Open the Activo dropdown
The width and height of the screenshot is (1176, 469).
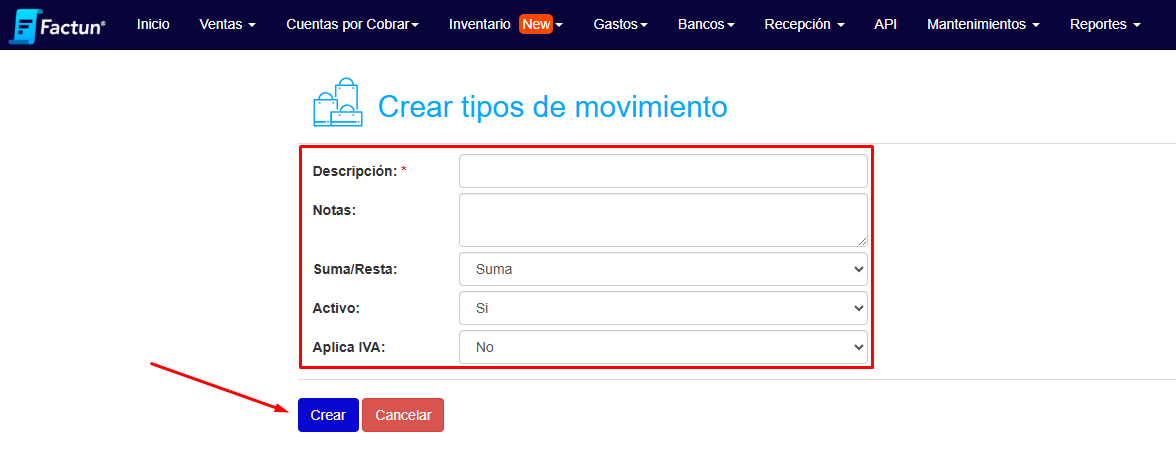663,308
